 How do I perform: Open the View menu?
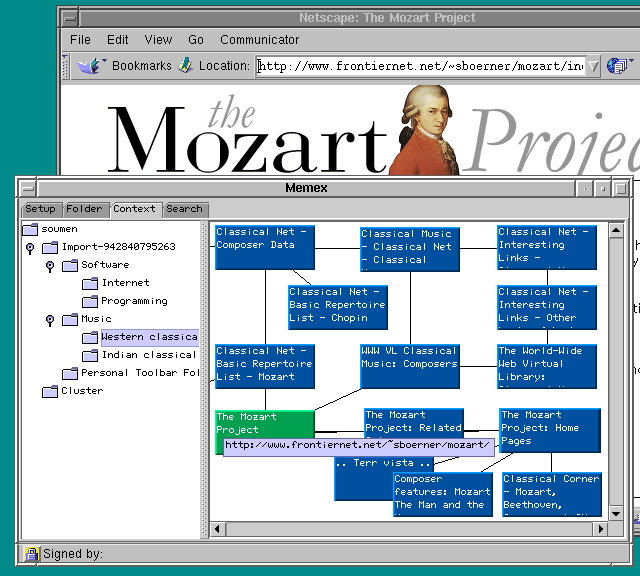[158, 40]
